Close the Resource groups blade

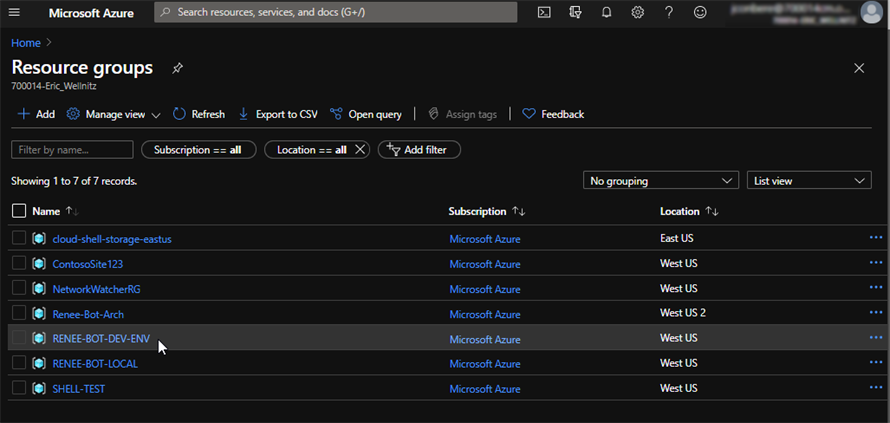coord(859,68)
